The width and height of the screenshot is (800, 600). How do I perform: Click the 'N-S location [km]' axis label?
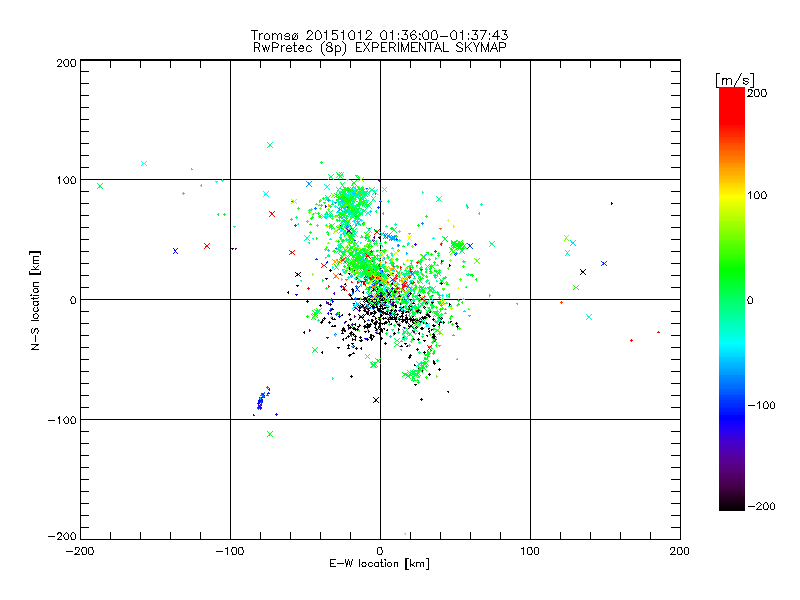pos(35,300)
